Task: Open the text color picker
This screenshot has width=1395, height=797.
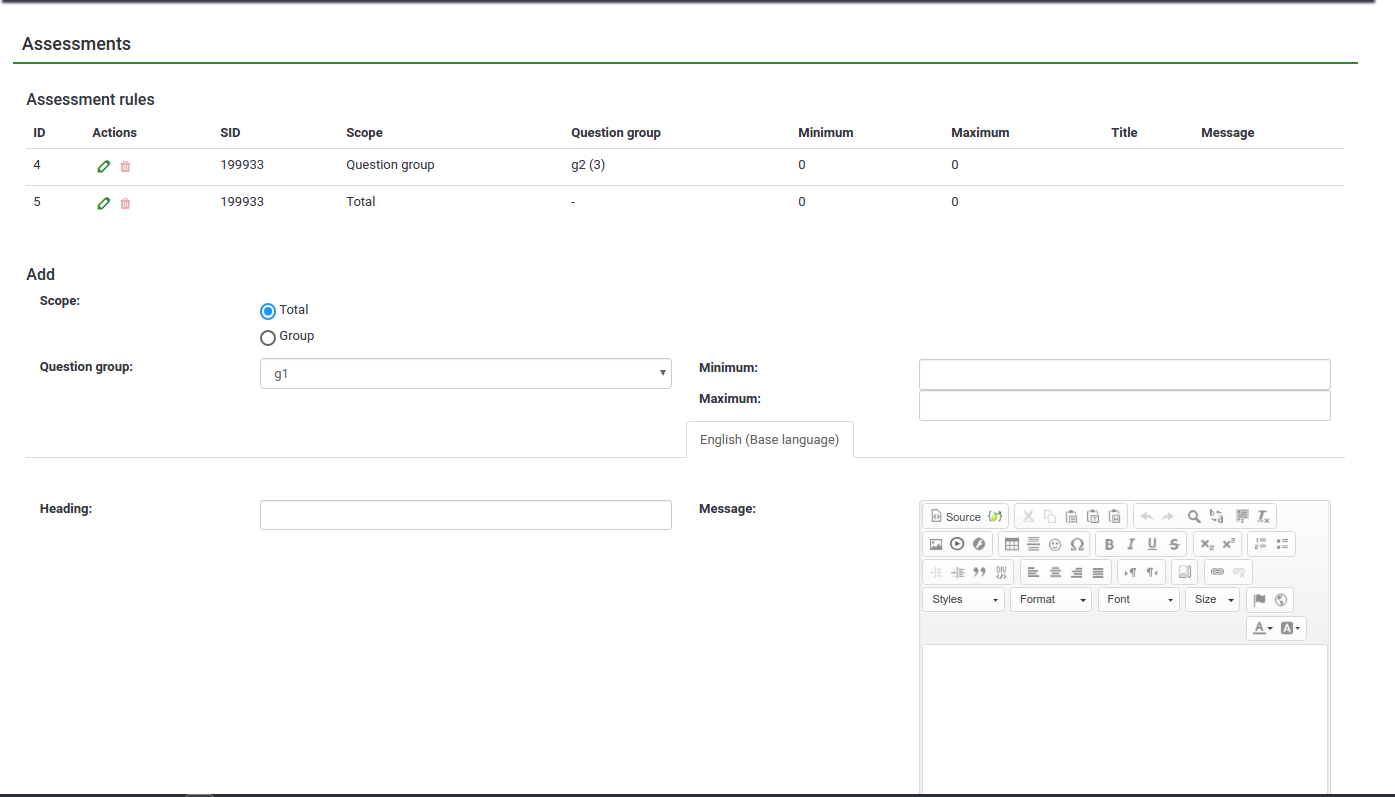Action: (1263, 628)
